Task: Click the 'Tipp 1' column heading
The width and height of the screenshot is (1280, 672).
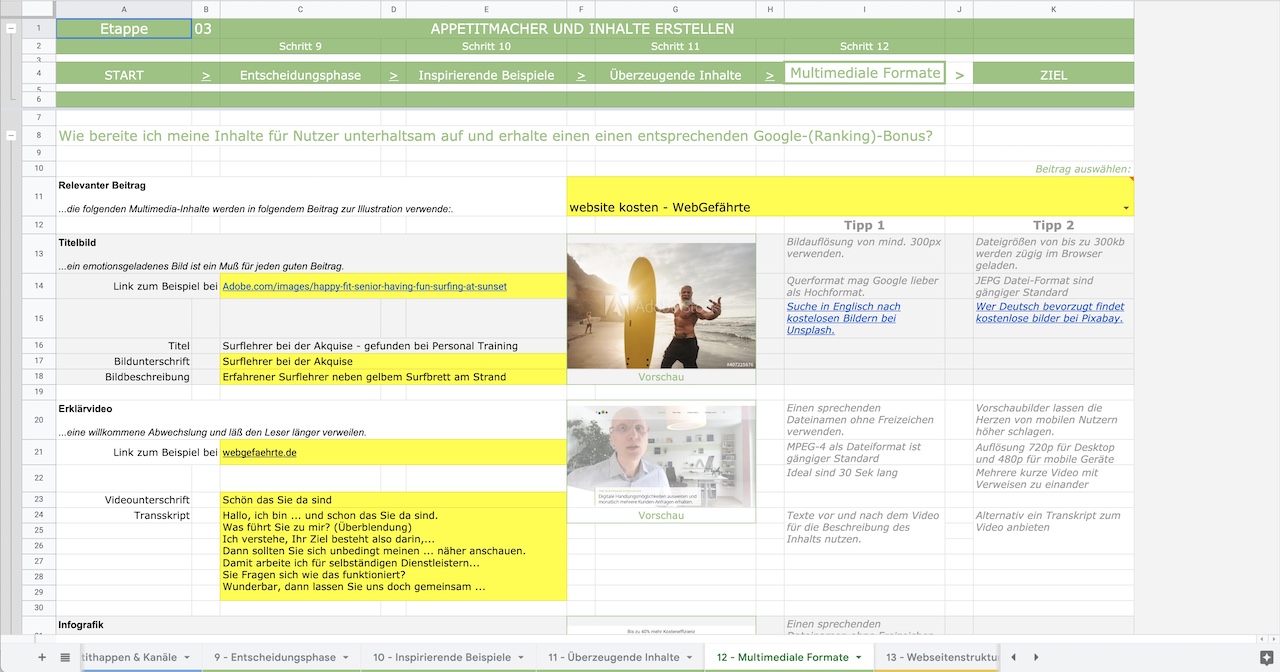Action: click(864, 225)
